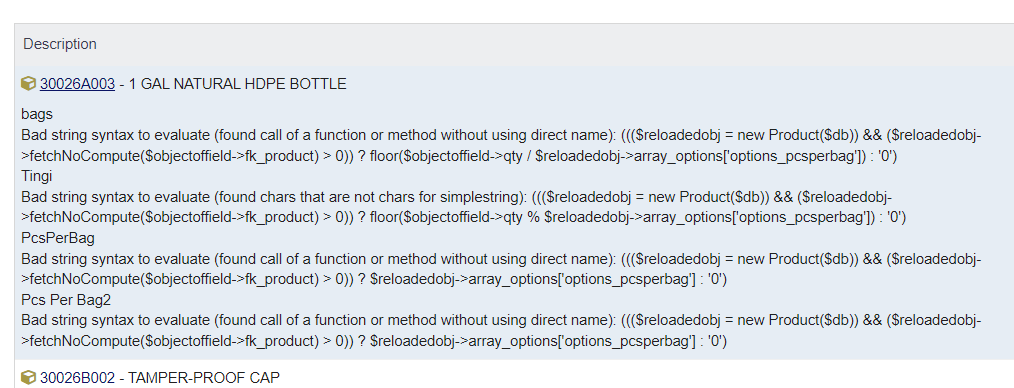
Task: Click the product cube icon beside 30026A003
Action: 28,83
